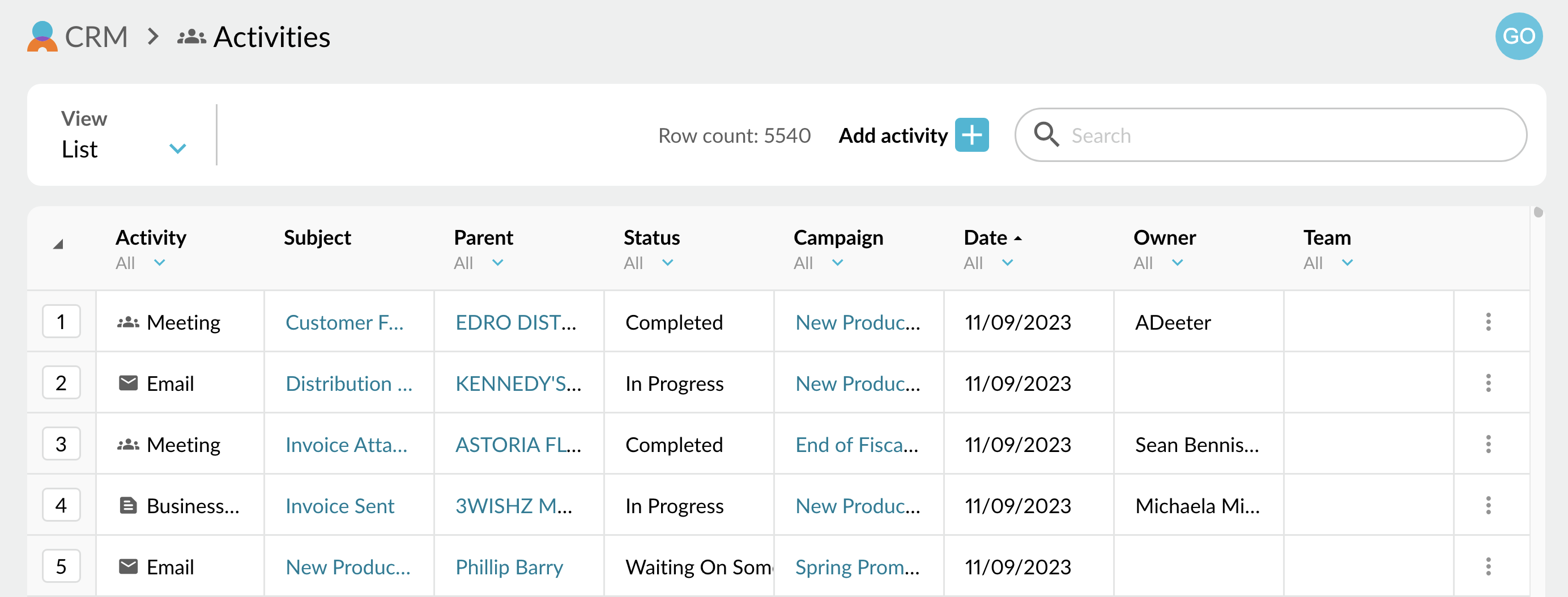This screenshot has height=597, width=1568.
Task: Click the CRM logo icon
Action: coord(42,36)
